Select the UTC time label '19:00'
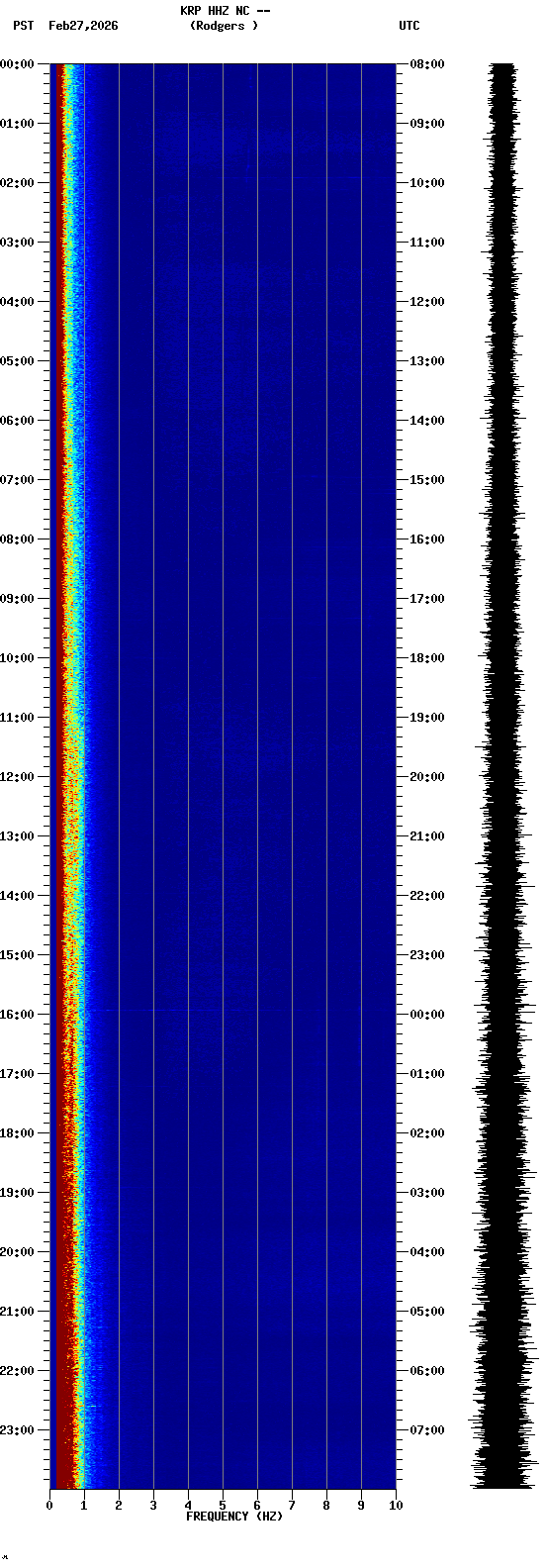This screenshot has width=546, height=1568. coord(427,718)
